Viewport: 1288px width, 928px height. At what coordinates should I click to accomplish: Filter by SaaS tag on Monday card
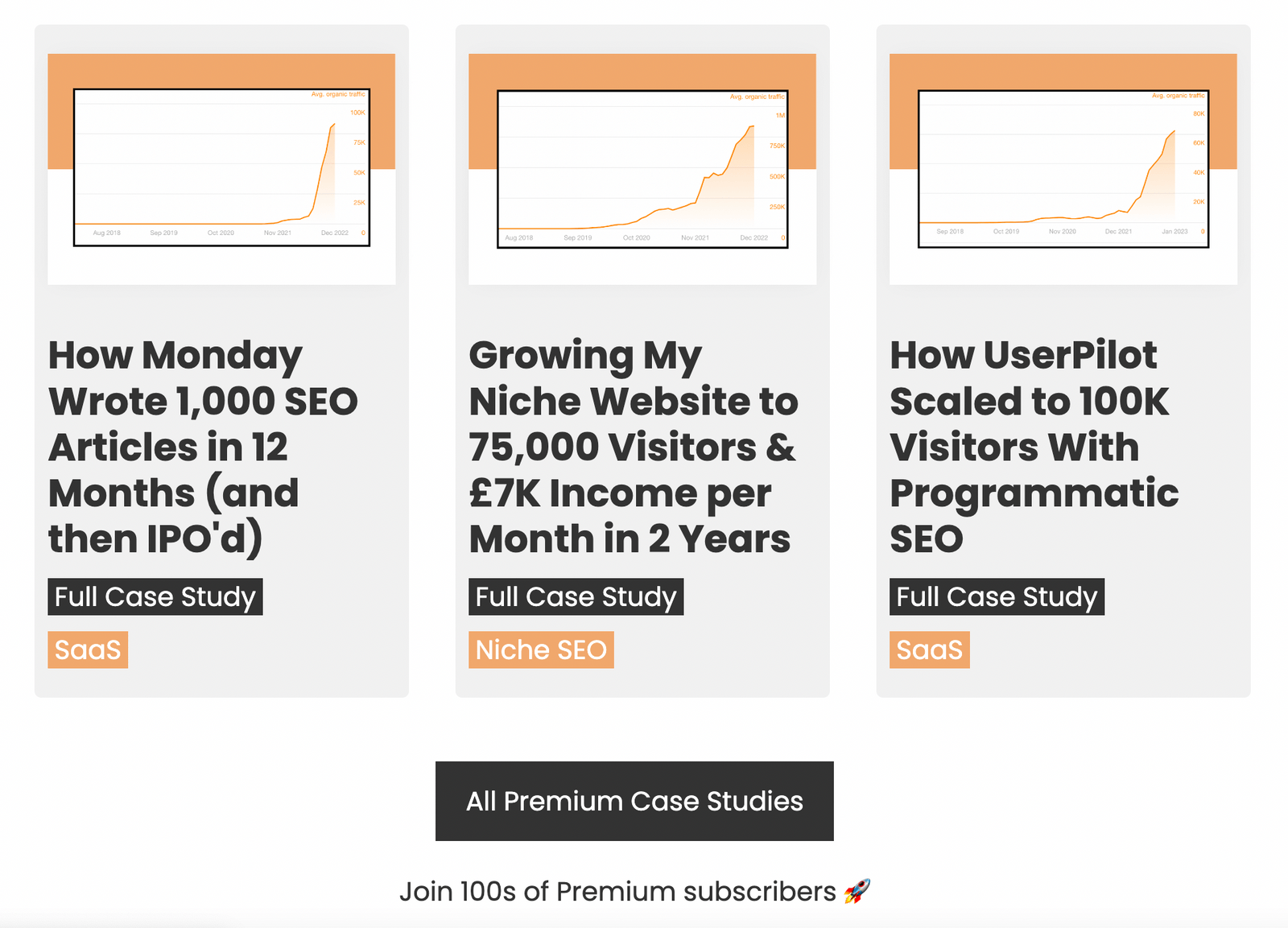point(88,650)
